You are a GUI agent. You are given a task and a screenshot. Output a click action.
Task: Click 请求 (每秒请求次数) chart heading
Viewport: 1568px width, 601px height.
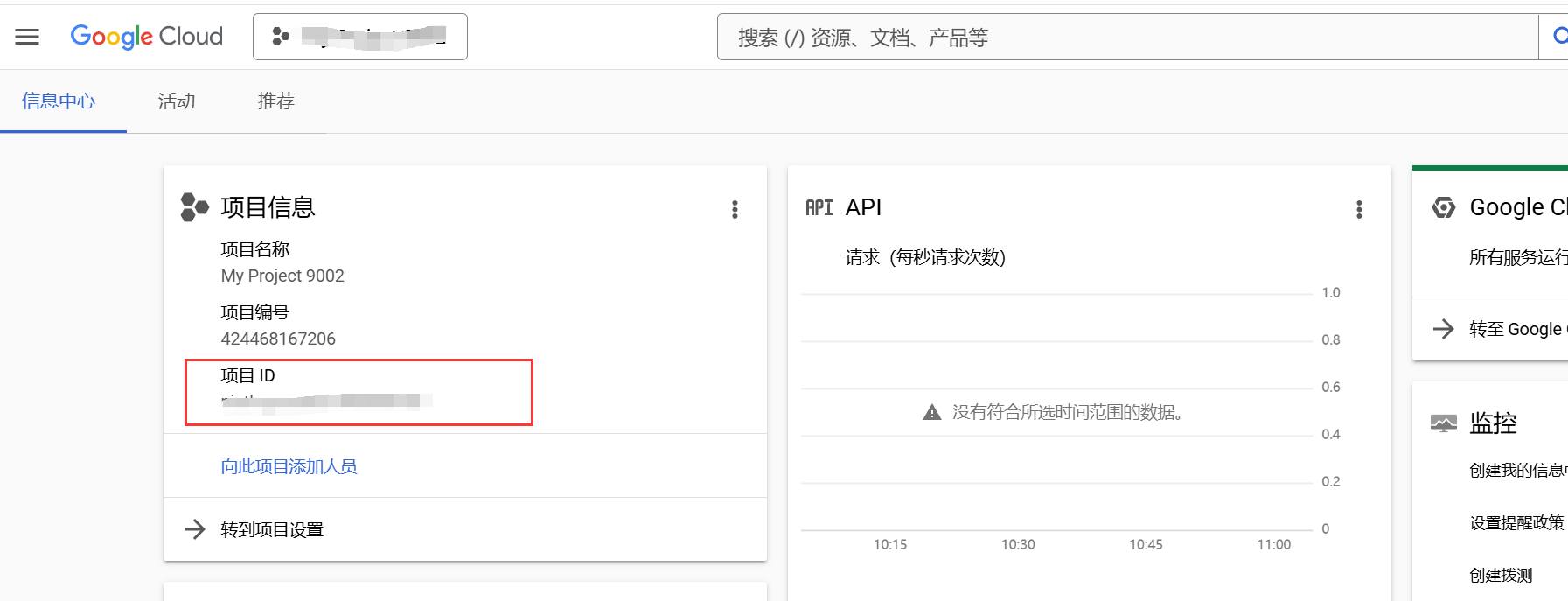point(925,257)
